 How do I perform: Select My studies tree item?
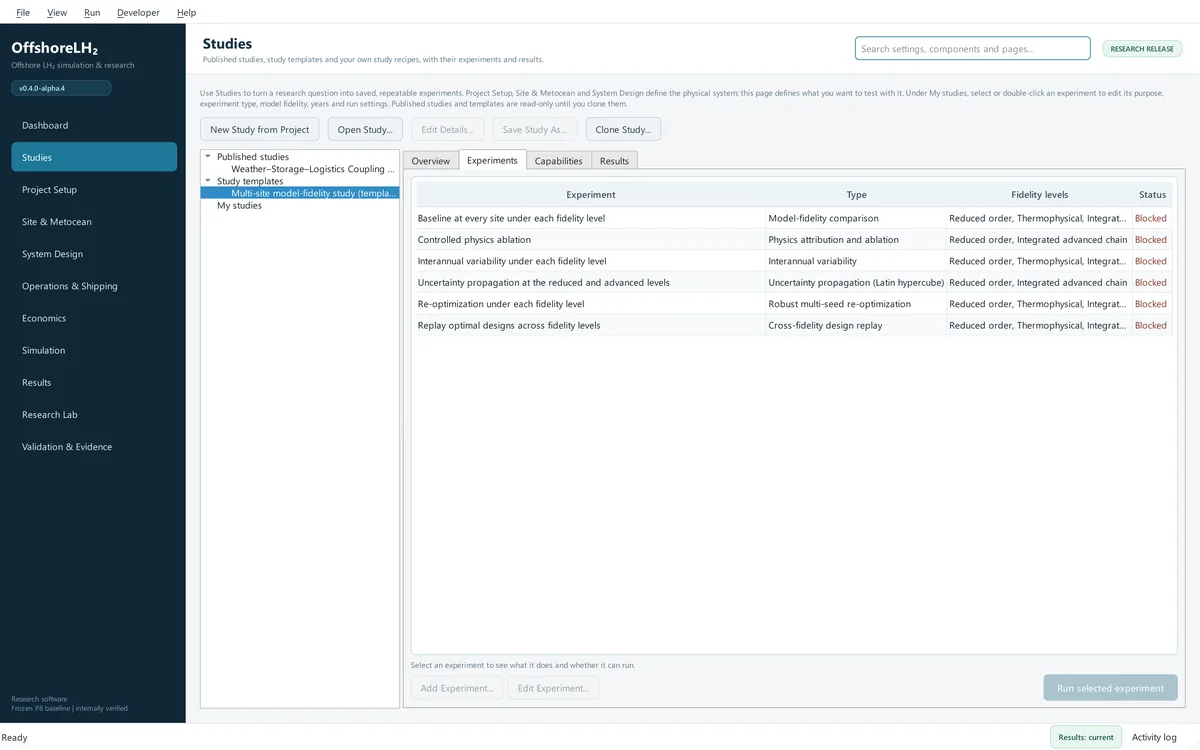[239, 205]
